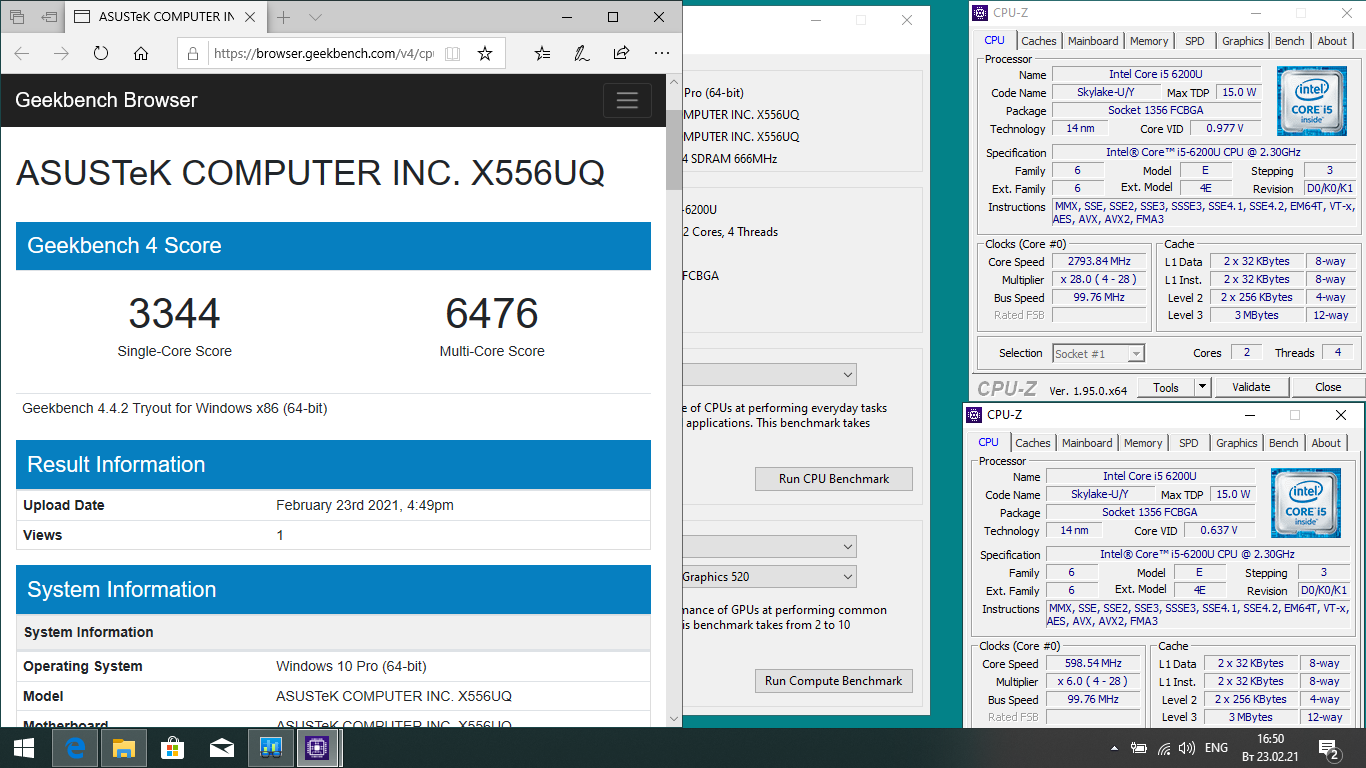
Task: Open About tab in upper CPU-Z
Action: click(1332, 41)
